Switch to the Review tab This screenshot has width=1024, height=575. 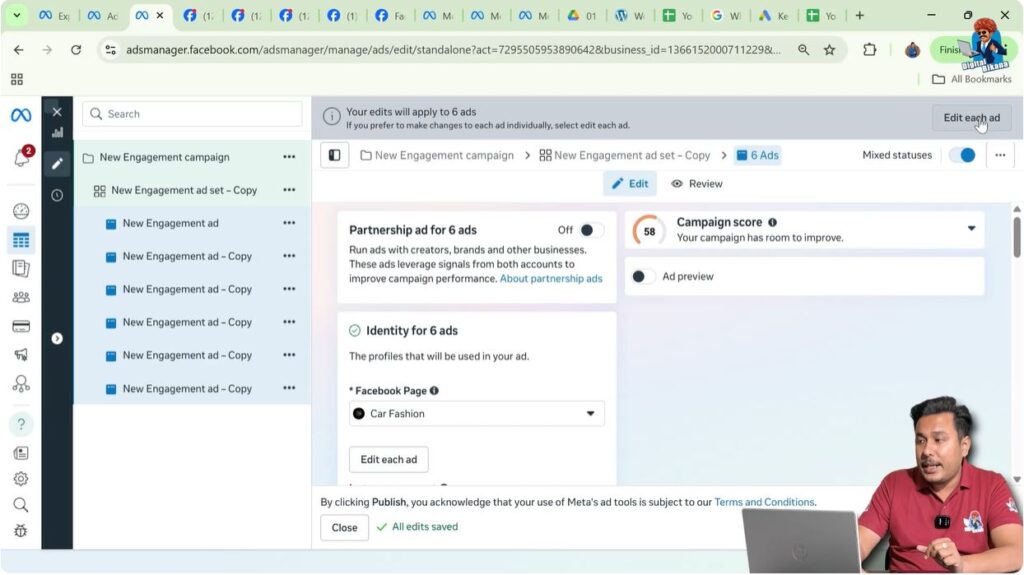(697, 184)
